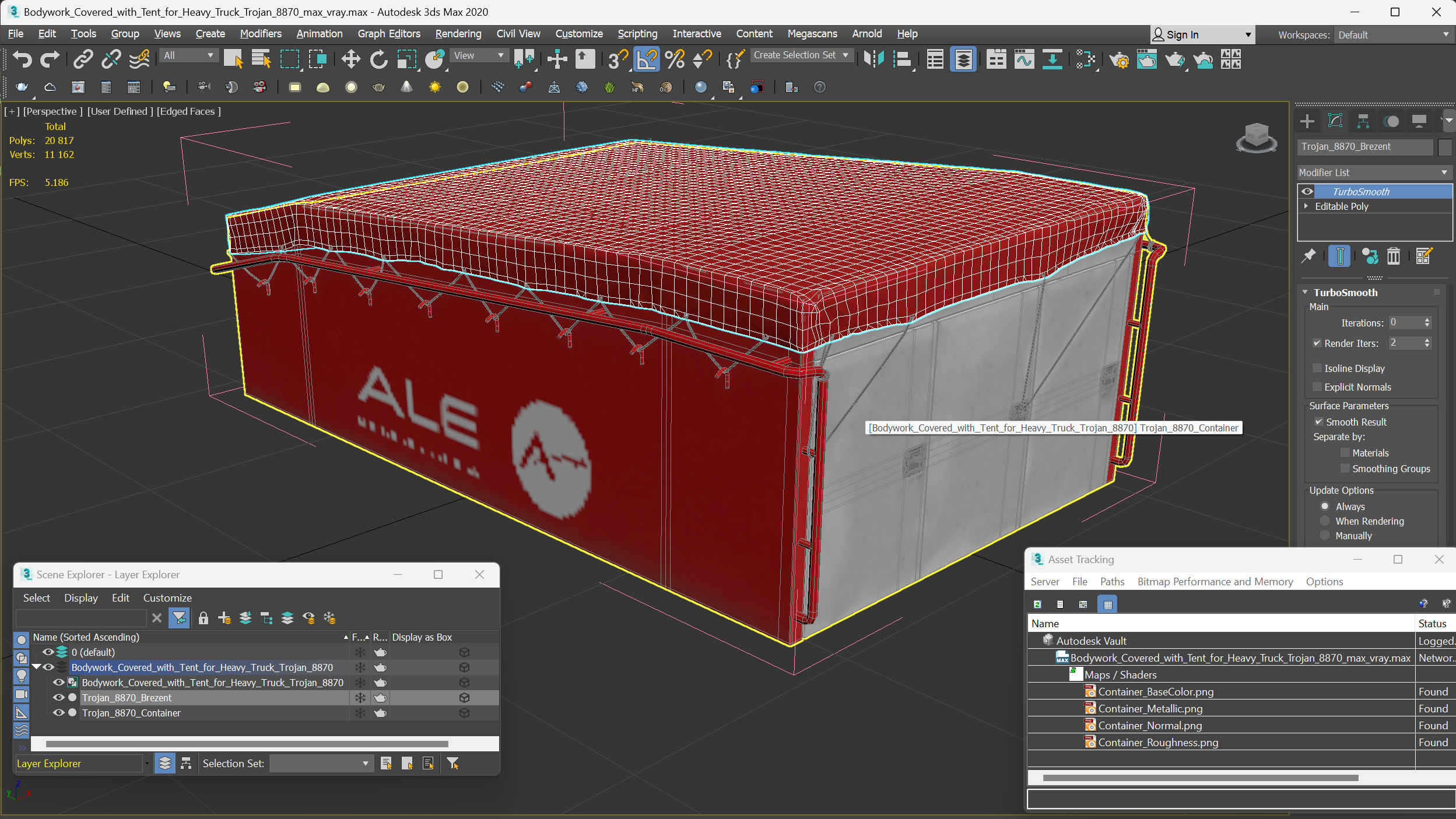The width and height of the screenshot is (1456, 819).
Task: Toggle TurboSmooth modifier visibility eye
Action: click(1307, 192)
